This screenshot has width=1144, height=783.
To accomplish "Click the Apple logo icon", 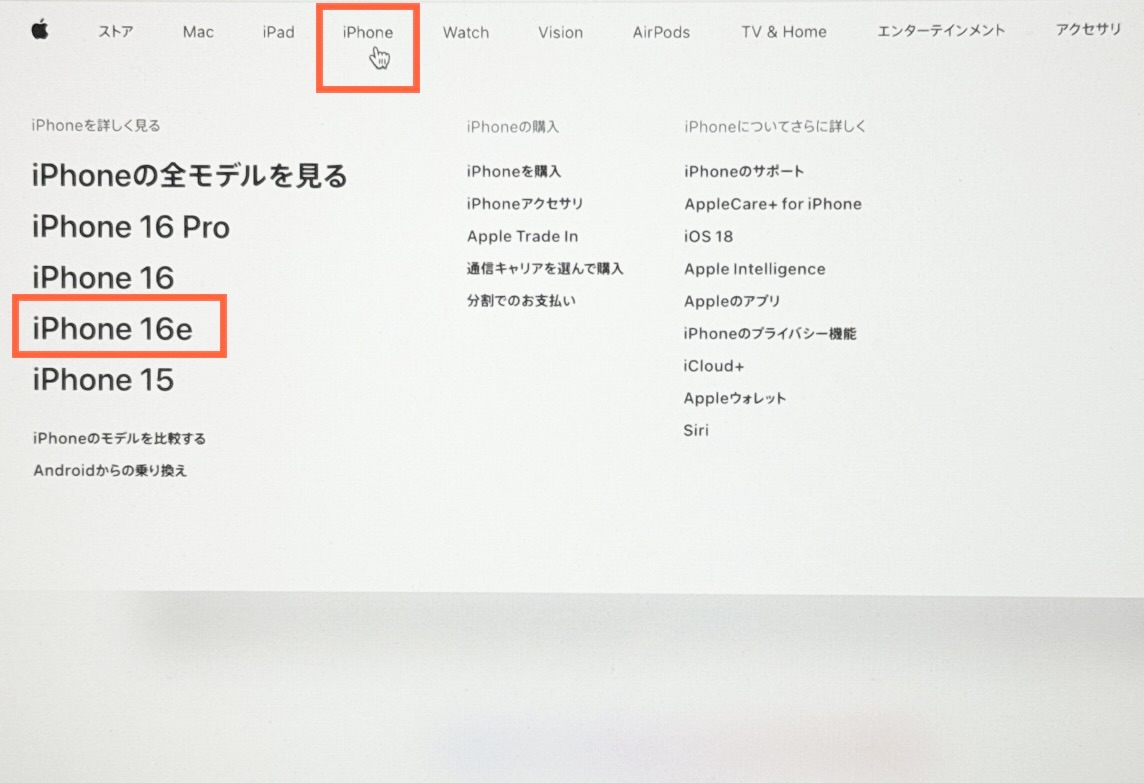I will [40, 30].
